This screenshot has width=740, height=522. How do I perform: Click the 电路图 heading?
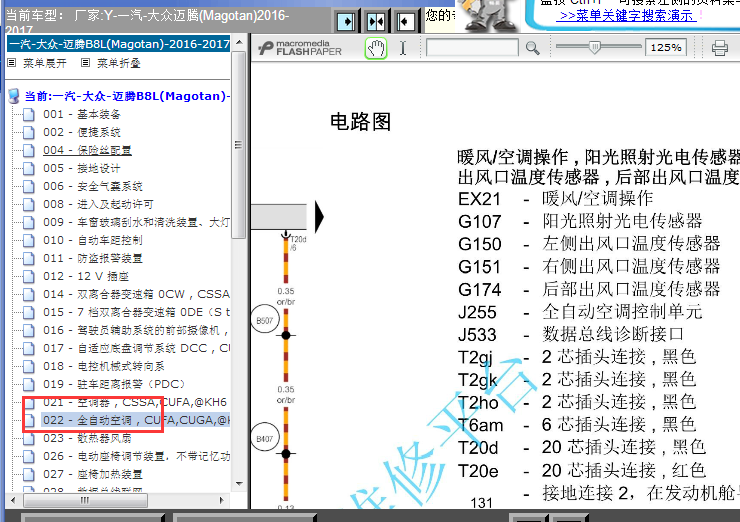pyautogui.click(x=360, y=122)
